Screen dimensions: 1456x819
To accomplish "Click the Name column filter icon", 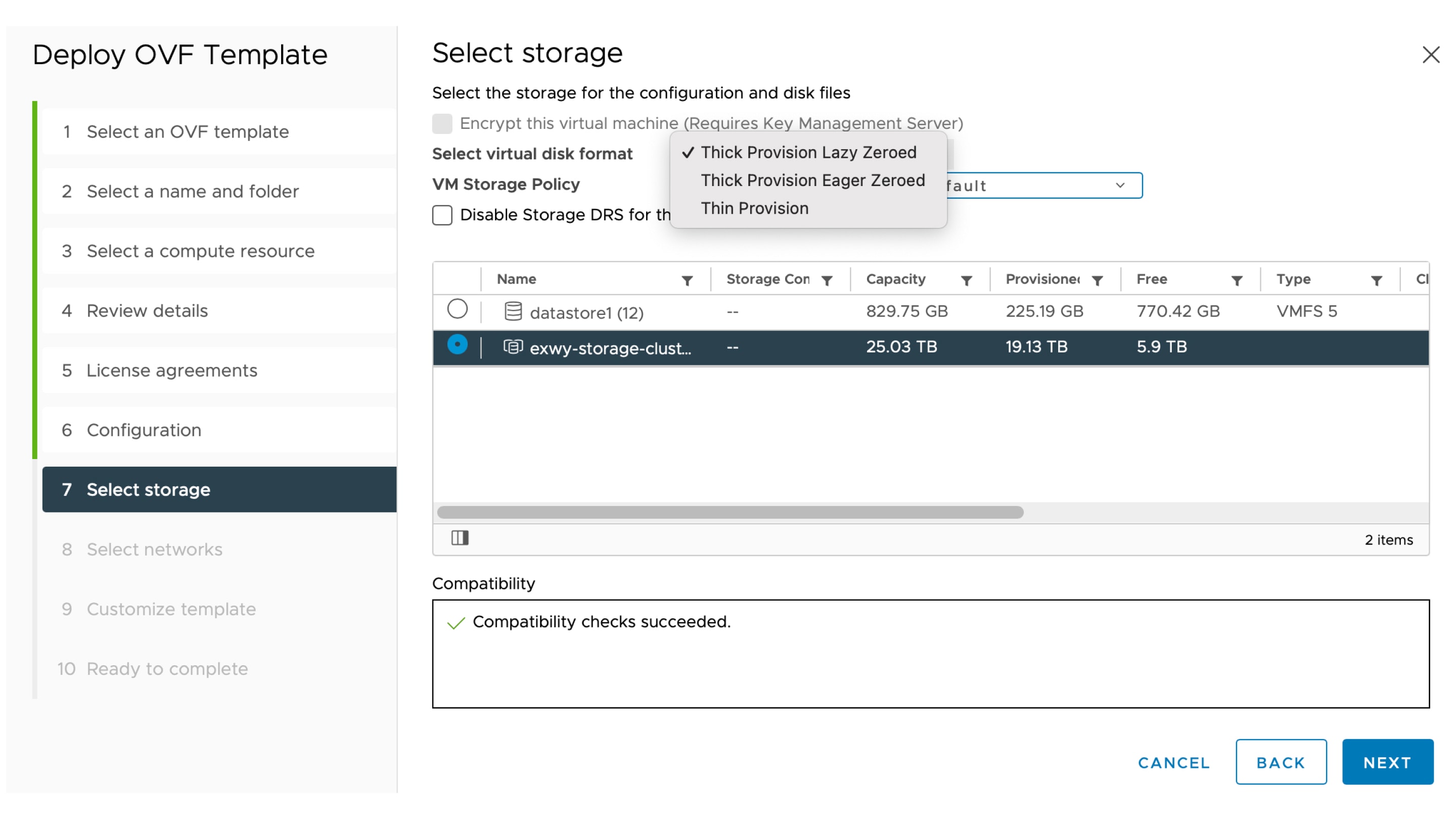I will 687,281.
